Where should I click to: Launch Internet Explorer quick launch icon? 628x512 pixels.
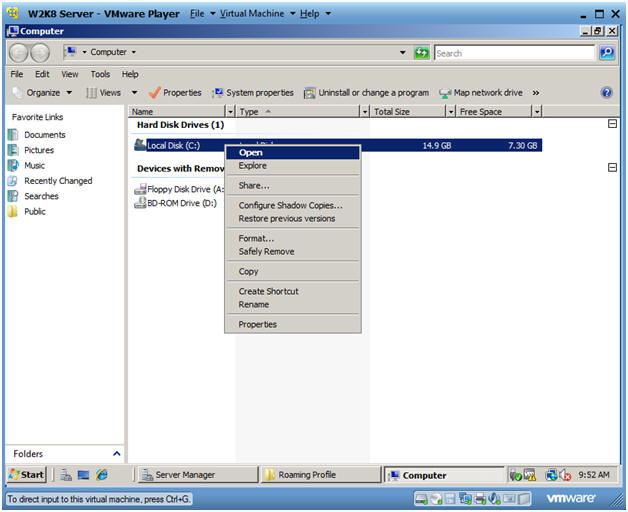pos(102,475)
